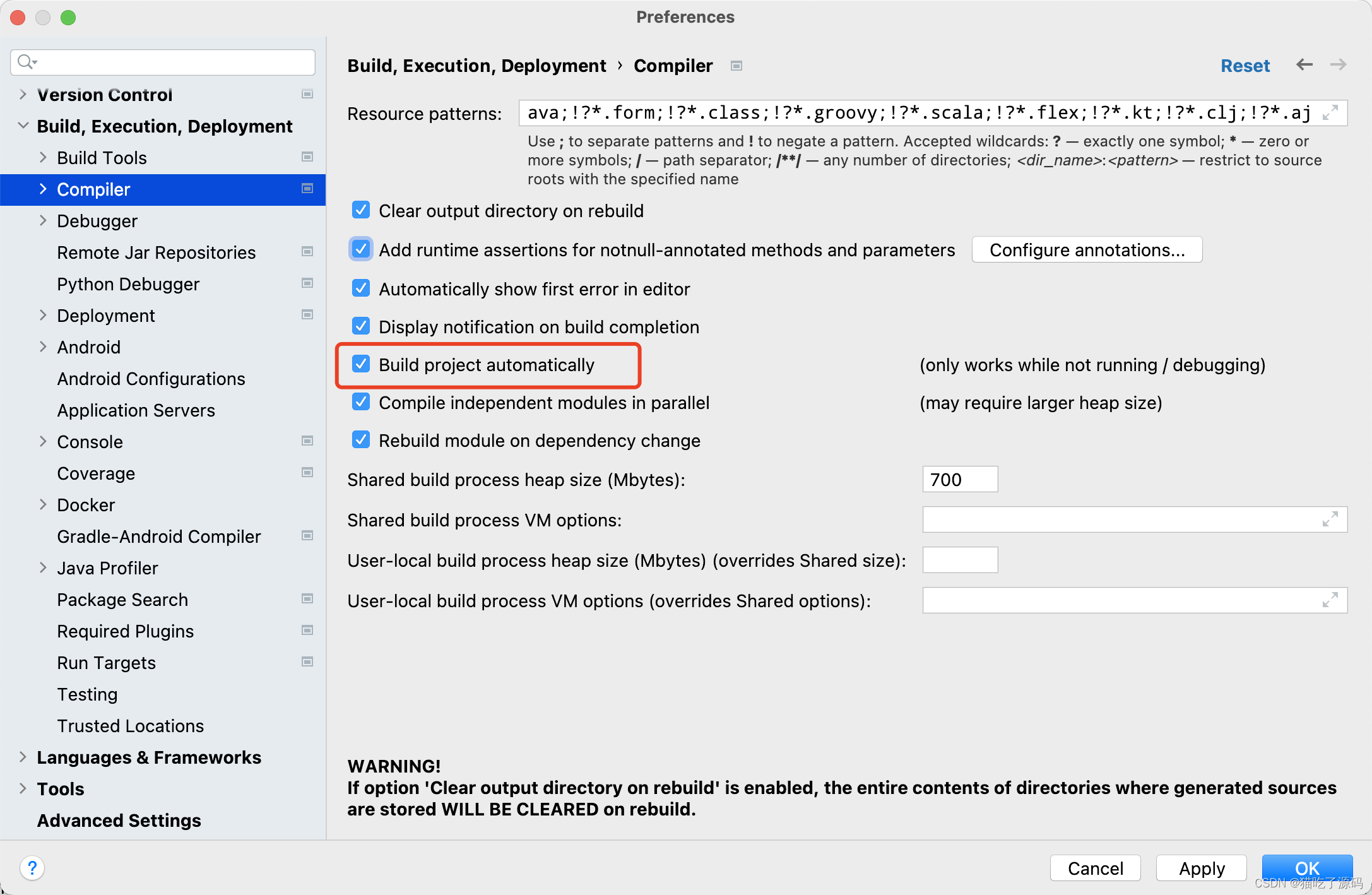Click the help question mark icon

click(33, 868)
